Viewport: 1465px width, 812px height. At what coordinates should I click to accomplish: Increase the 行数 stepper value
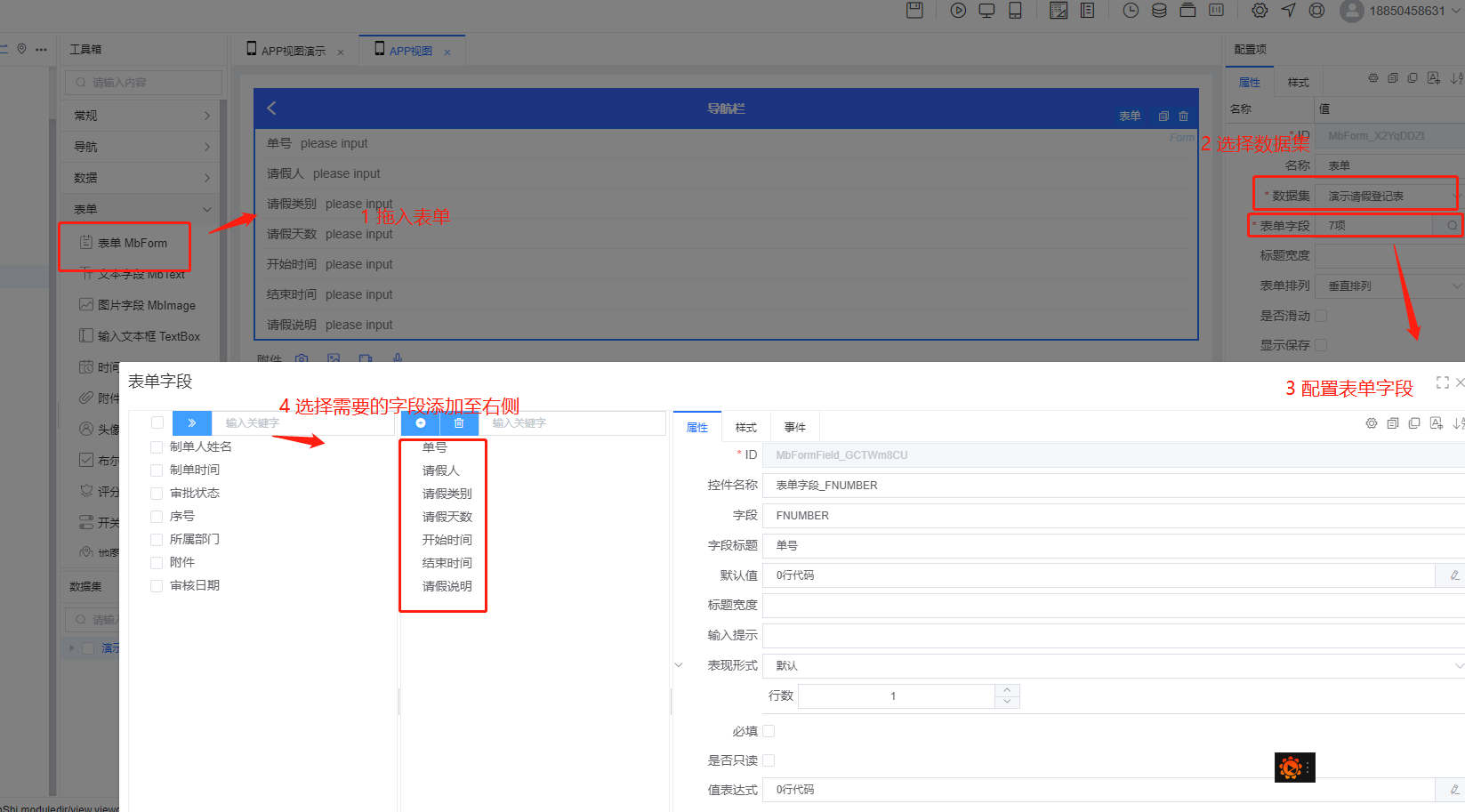(x=1007, y=690)
